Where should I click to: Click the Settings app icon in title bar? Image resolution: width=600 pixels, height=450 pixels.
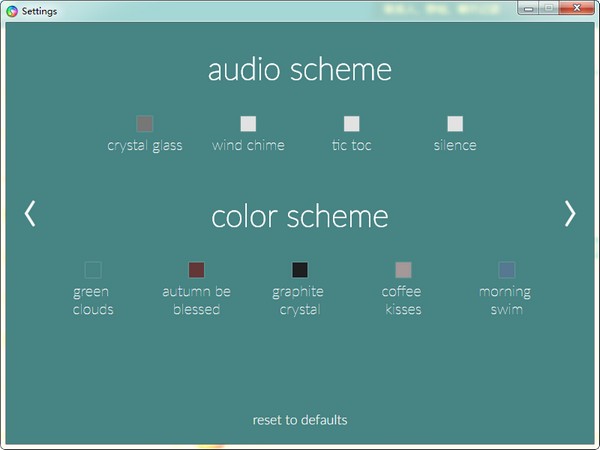[11, 10]
